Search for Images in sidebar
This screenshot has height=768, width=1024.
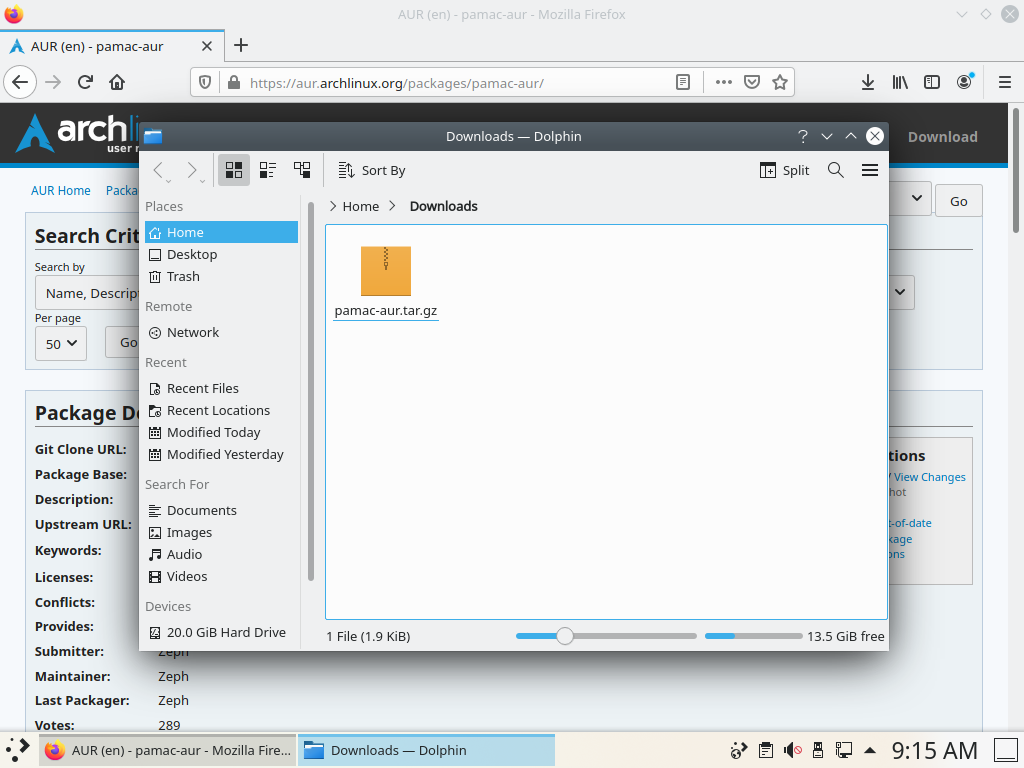pos(221,533)
